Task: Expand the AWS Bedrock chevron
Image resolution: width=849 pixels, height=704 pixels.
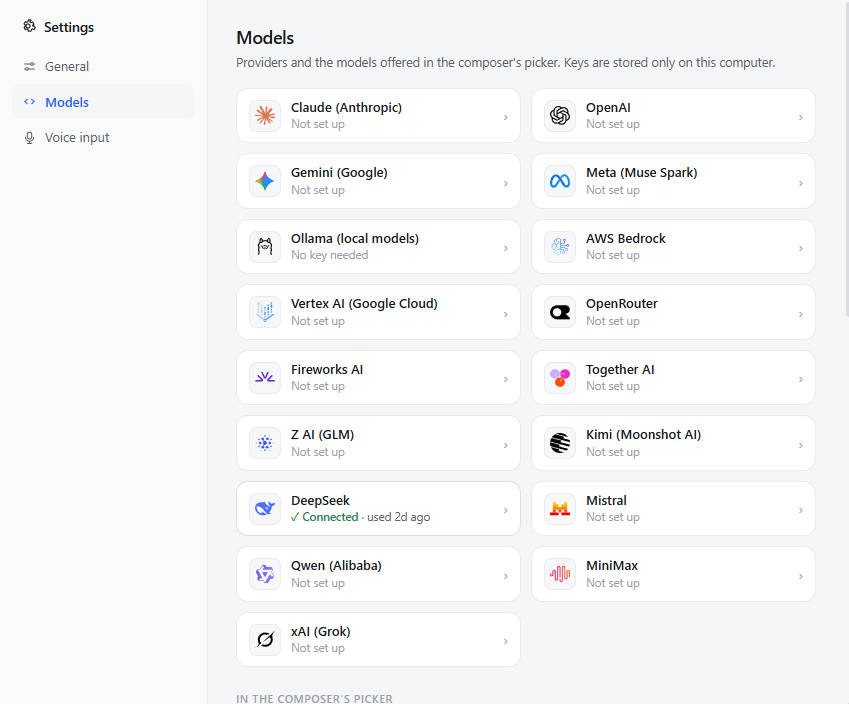Action: pyautogui.click(x=800, y=248)
